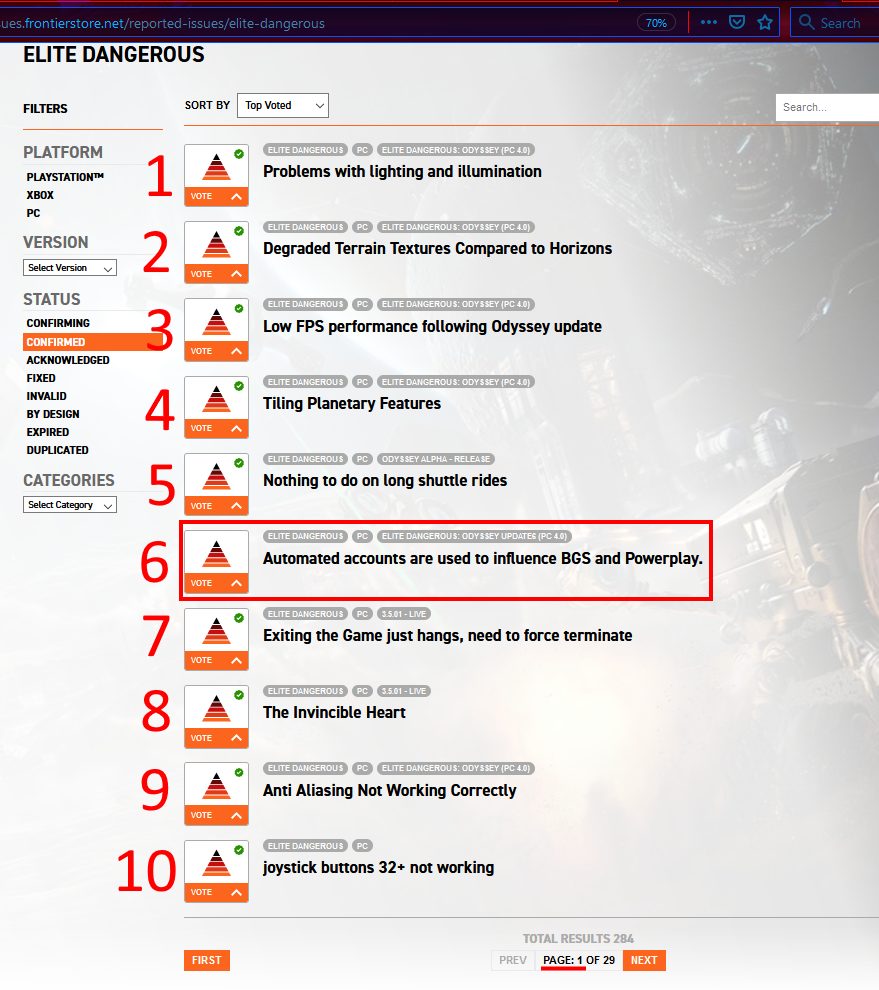
Task: Go to the FIRST page
Action: click(x=206, y=960)
